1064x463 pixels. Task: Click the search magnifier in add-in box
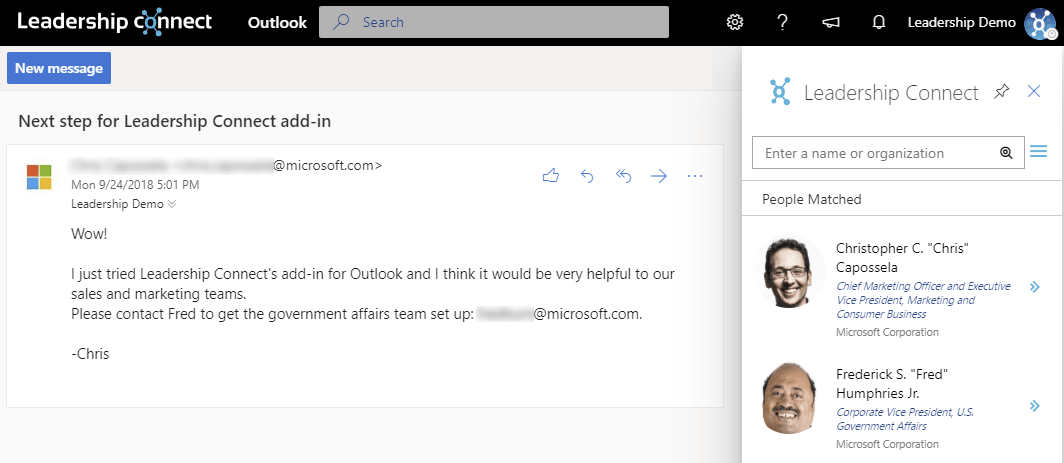pos(1006,153)
